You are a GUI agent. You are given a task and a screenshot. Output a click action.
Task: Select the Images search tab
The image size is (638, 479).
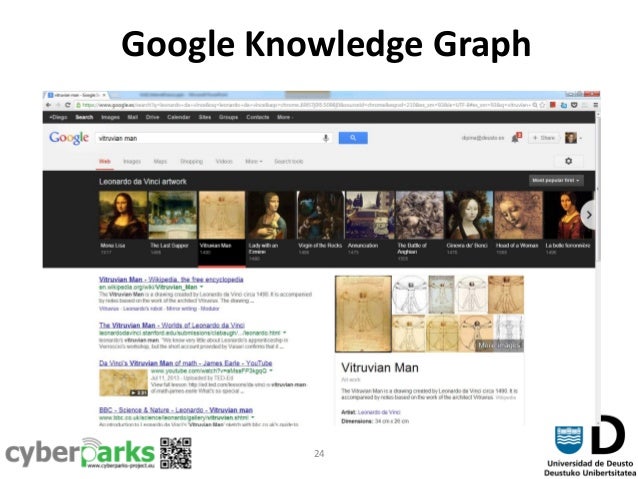pos(132,162)
